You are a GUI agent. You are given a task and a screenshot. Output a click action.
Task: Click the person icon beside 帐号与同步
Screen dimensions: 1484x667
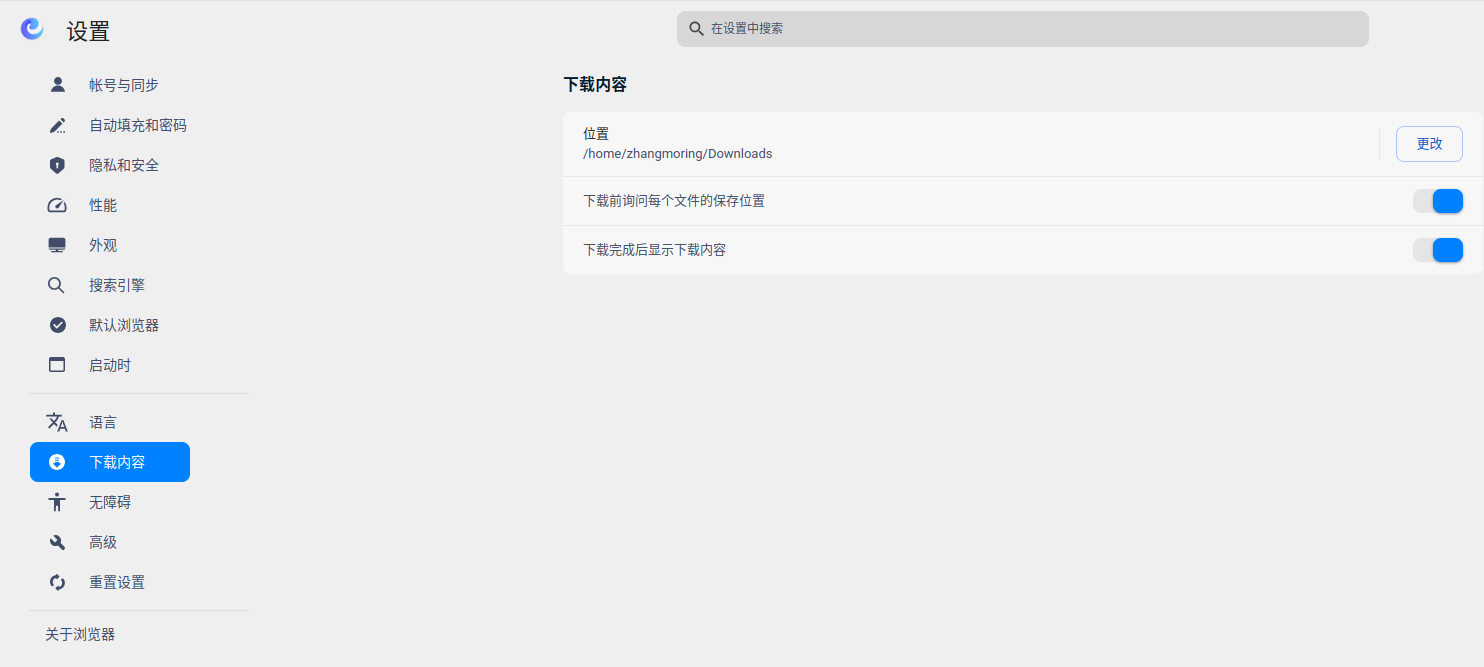point(57,85)
